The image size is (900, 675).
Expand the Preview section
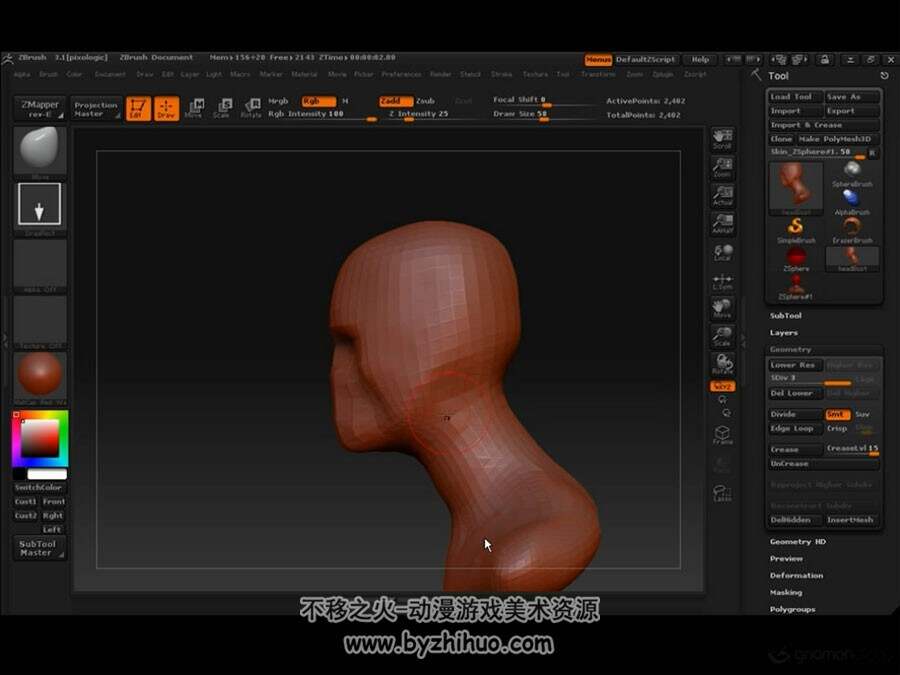pyautogui.click(x=786, y=558)
